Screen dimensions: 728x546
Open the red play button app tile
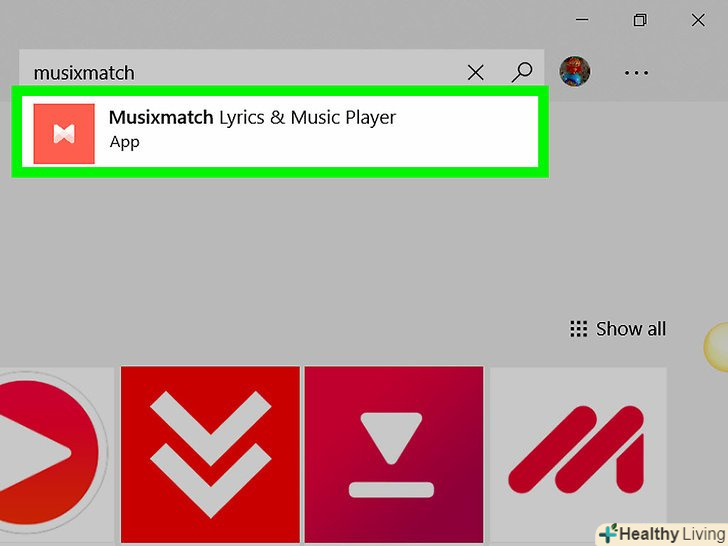[x=55, y=455]
